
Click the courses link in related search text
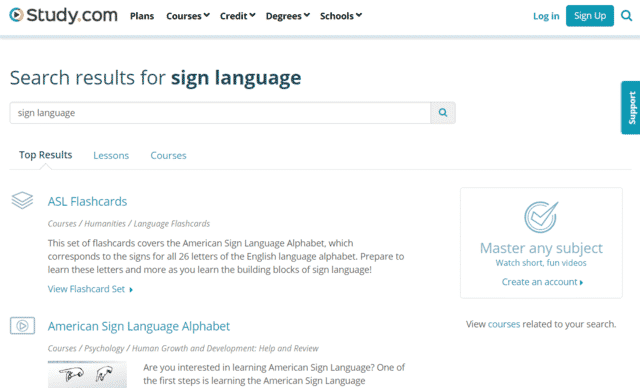pyautogui.click(x=504, y=324)
